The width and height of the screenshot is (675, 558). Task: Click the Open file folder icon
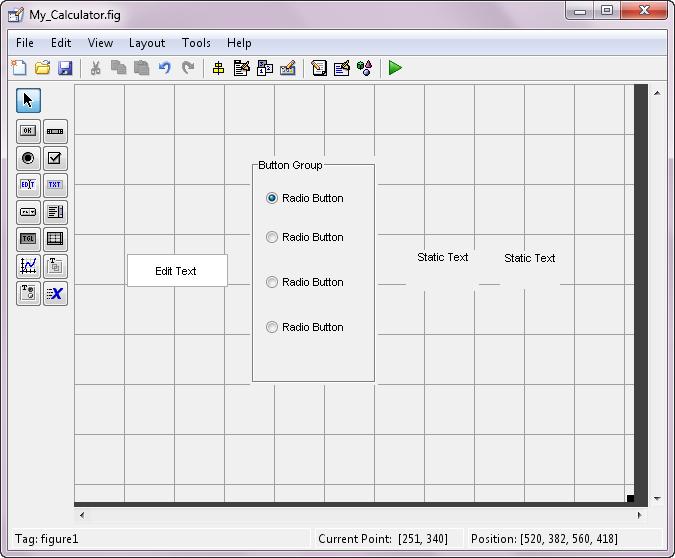click(x=42, y=68)
